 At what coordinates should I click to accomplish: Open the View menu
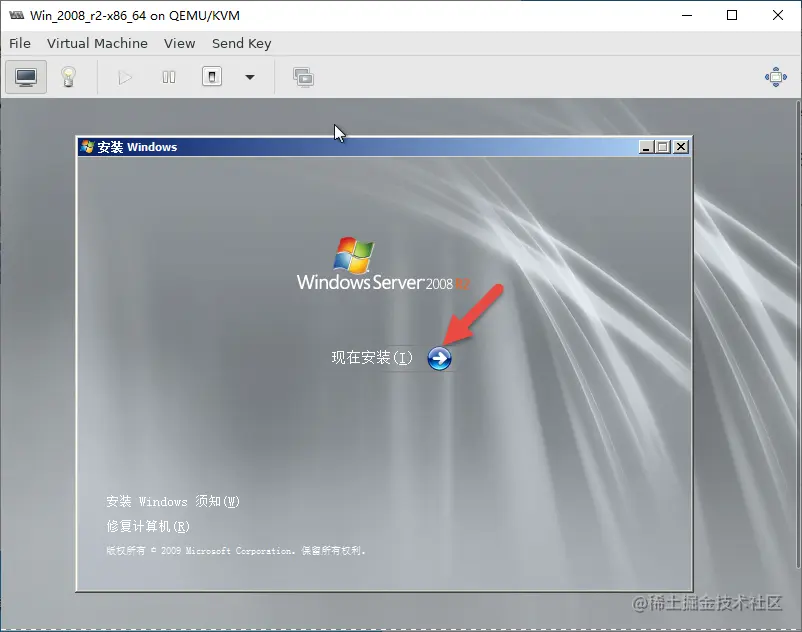(180, 43)
